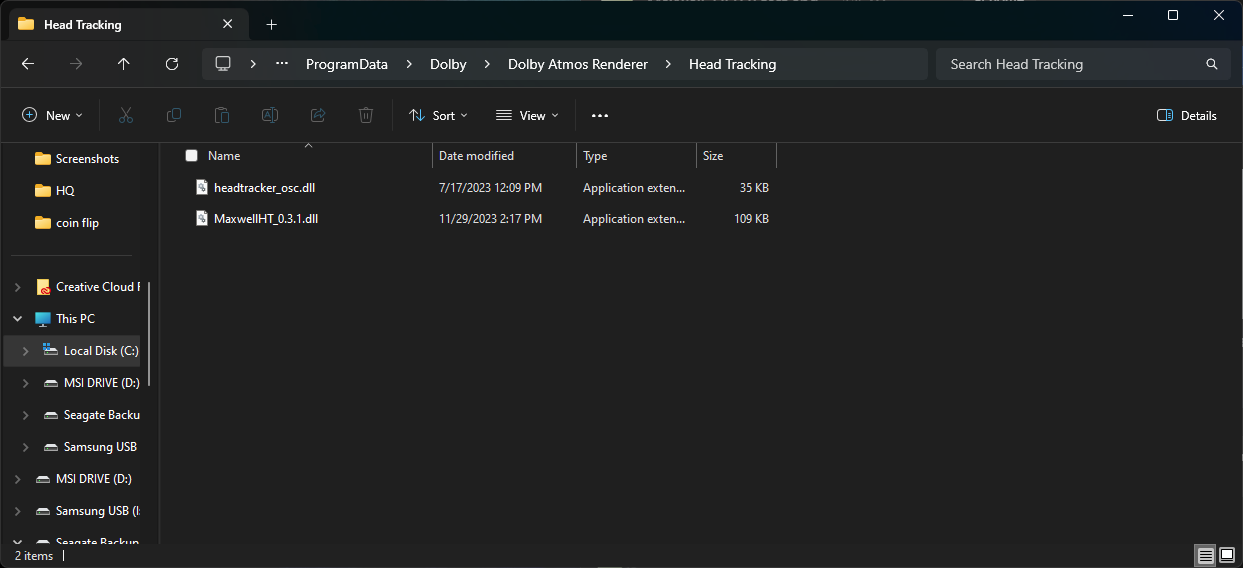
Task: Toggle the Details pane button
Action: point(1187,115)
